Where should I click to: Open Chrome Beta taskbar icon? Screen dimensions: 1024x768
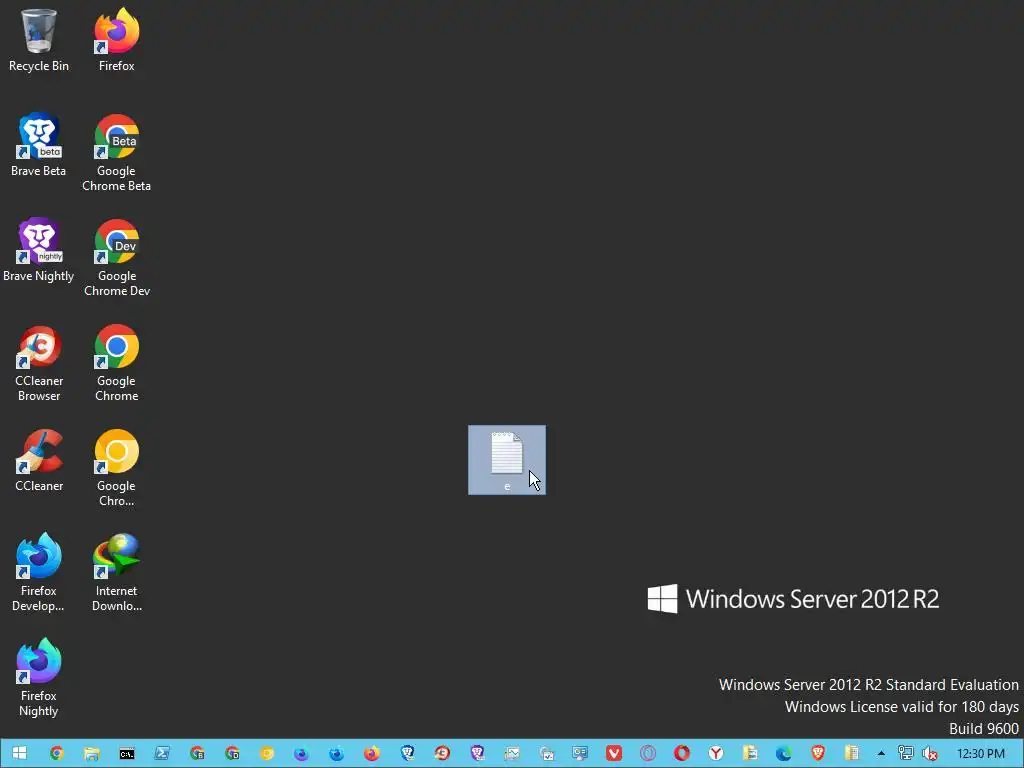coord(197,754)
